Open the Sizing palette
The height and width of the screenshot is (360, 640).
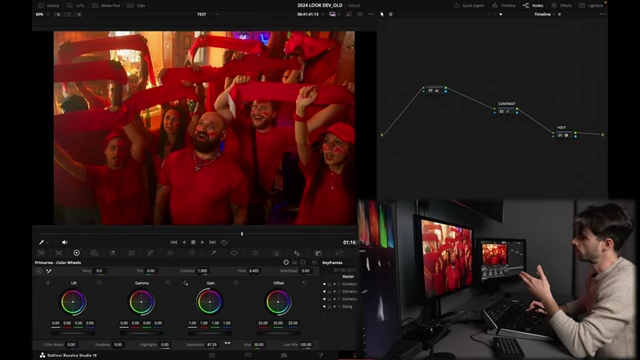(339, 253)
